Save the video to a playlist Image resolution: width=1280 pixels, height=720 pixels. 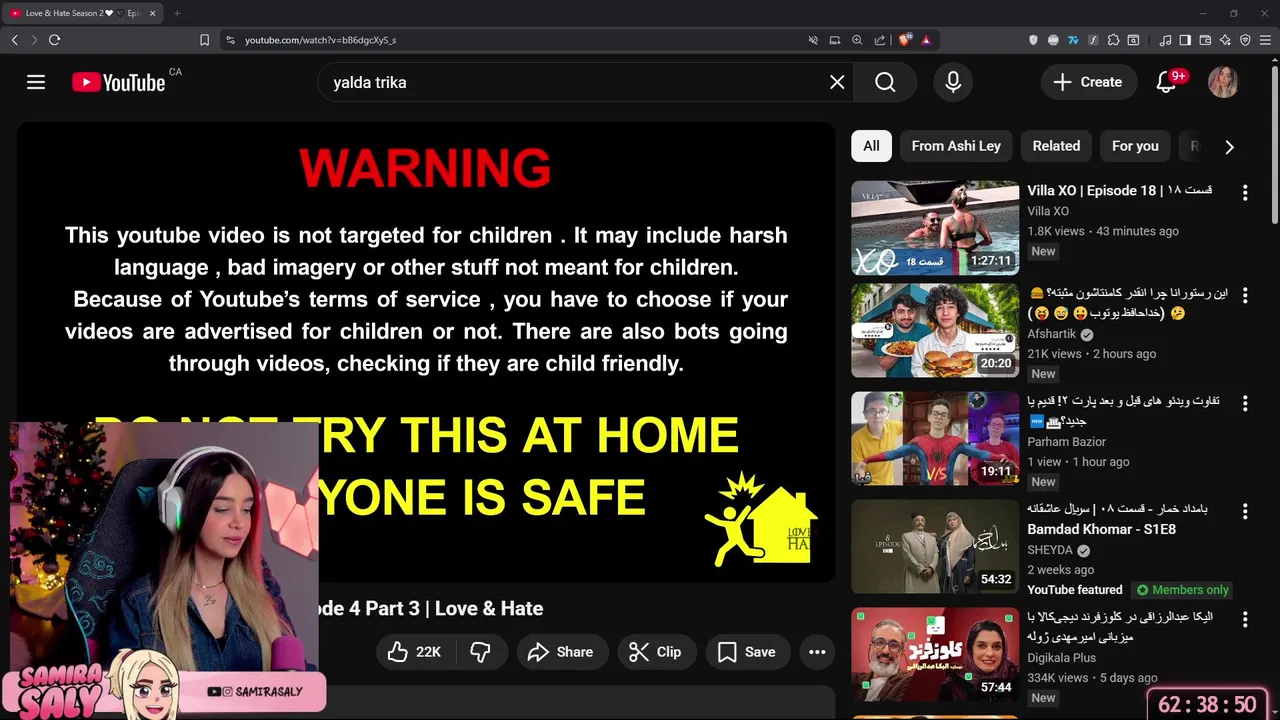click(747, 652)
